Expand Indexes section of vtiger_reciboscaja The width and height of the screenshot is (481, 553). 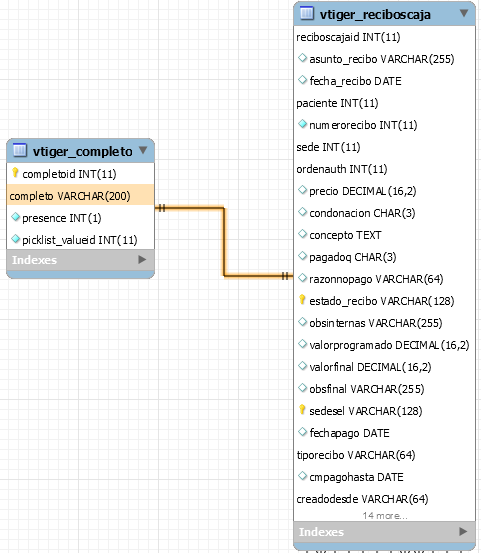click(463, 531)
